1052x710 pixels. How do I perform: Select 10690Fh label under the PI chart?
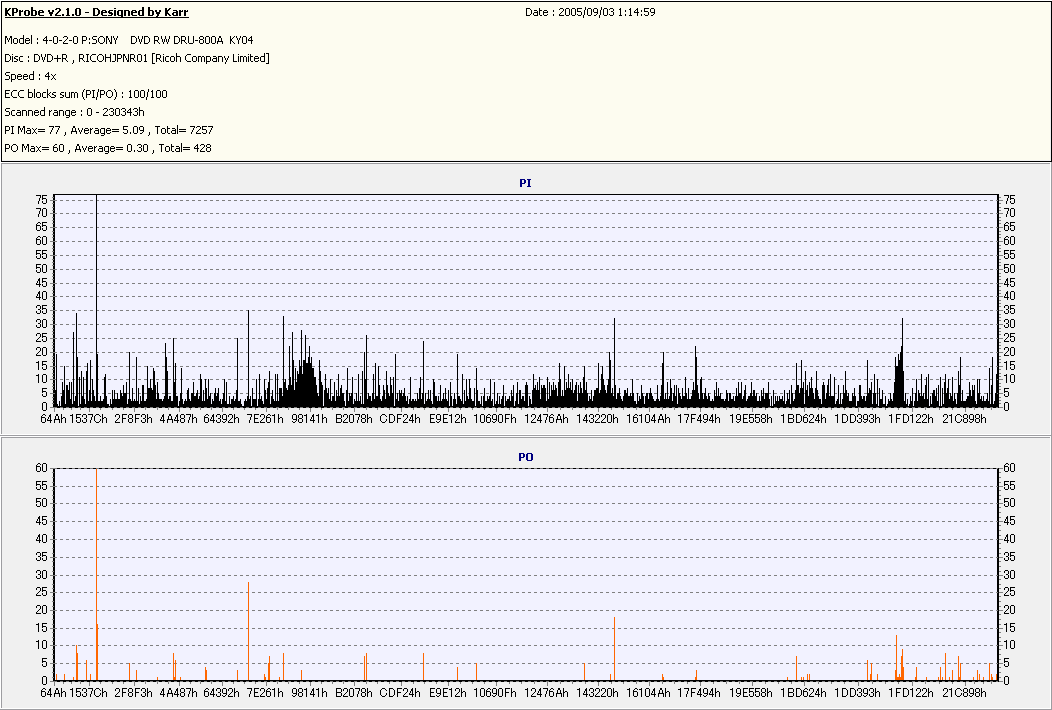click(x=495, y=419)
